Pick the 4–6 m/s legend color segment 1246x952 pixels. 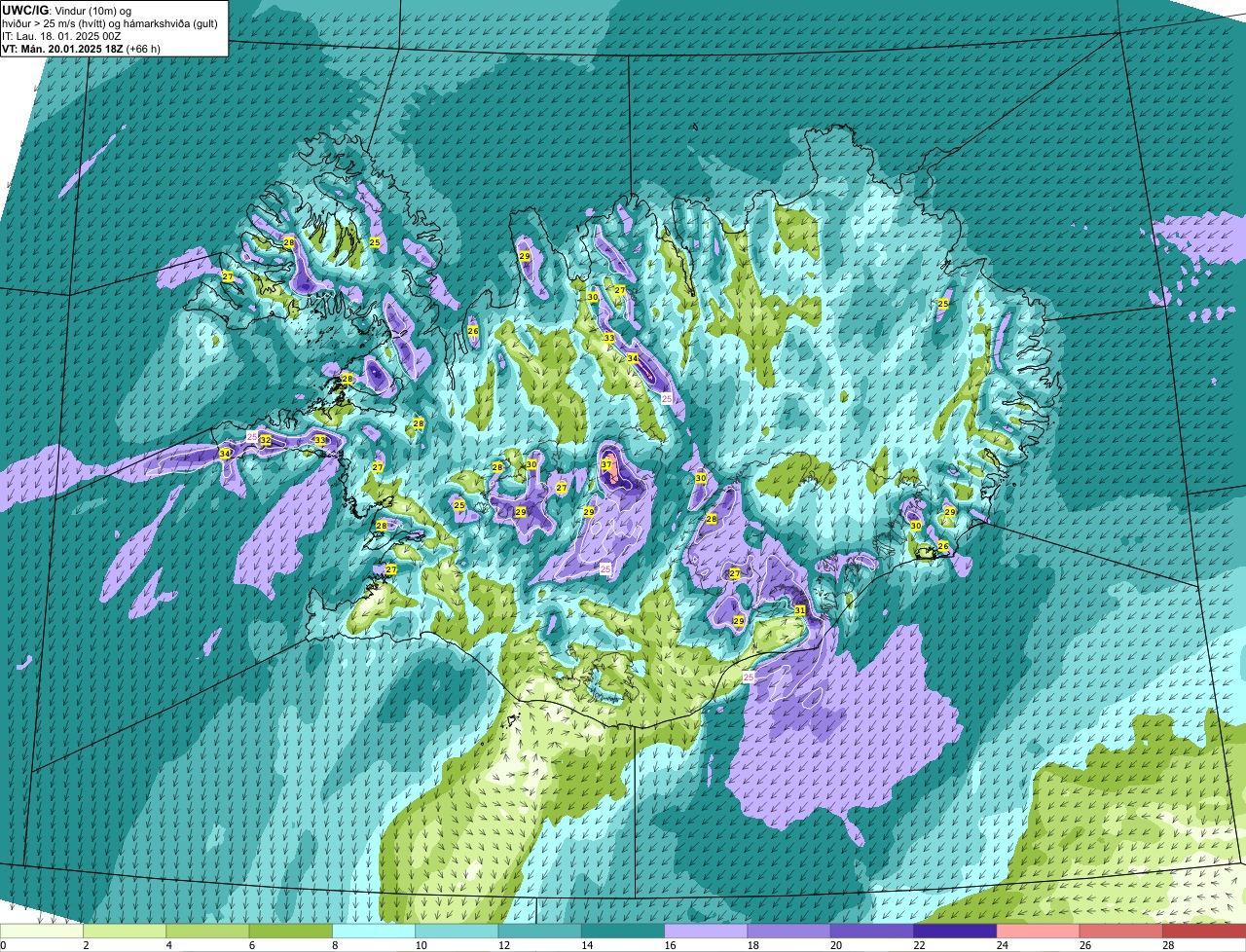(207, 931)
